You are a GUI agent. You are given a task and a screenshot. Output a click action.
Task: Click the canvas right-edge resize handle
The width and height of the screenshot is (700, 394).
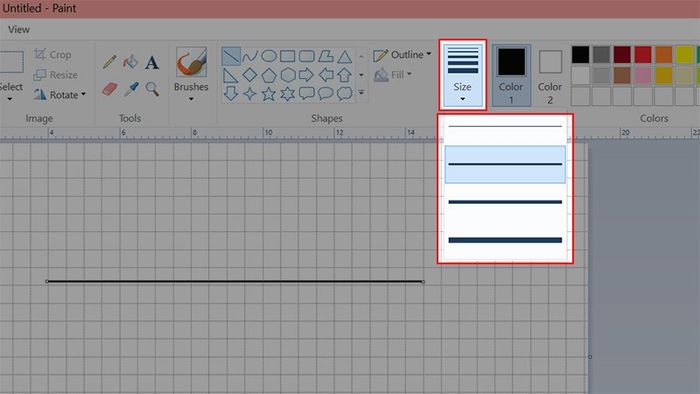coord(590,357)
